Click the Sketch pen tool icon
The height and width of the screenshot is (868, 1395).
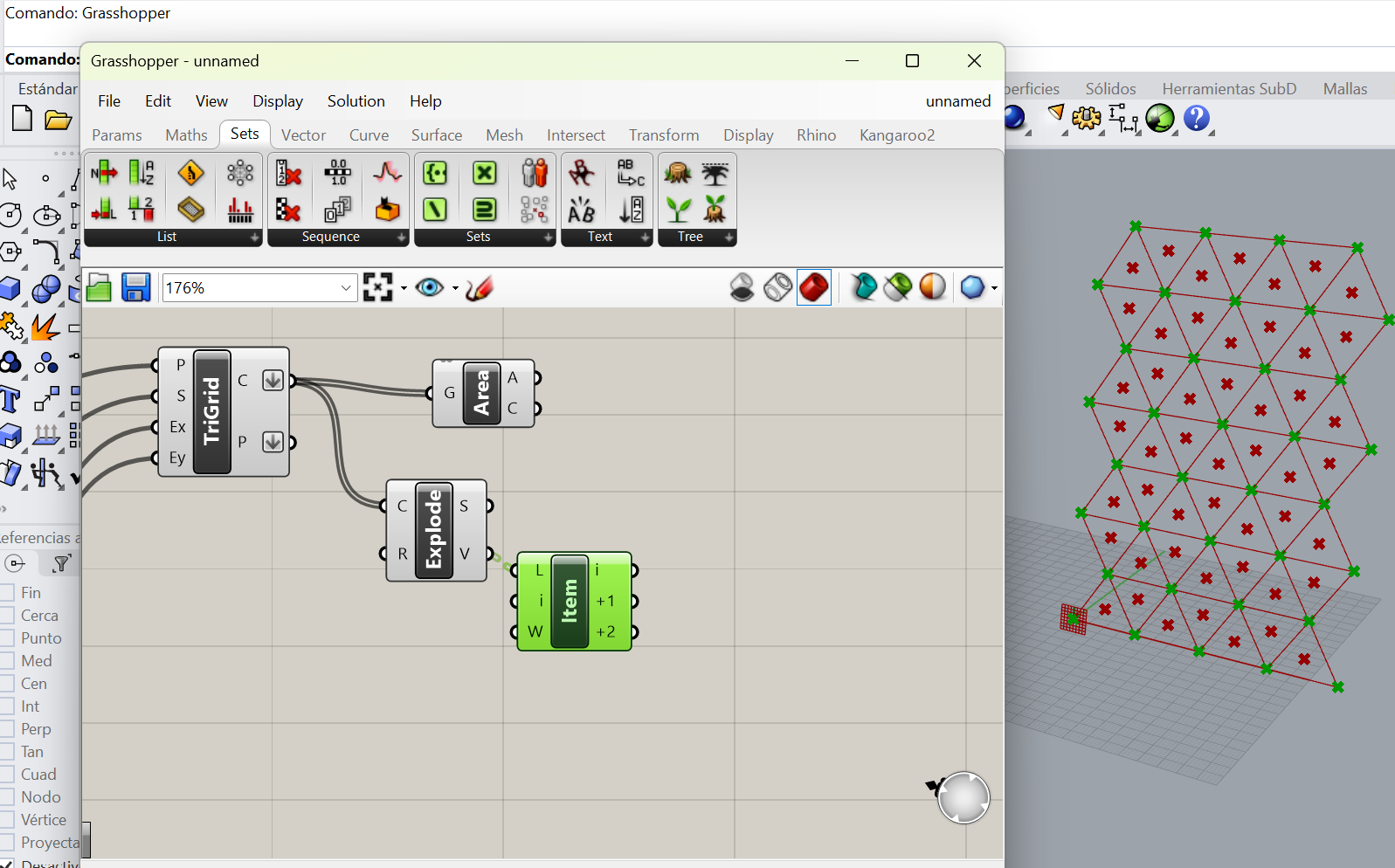pos(479,287)
